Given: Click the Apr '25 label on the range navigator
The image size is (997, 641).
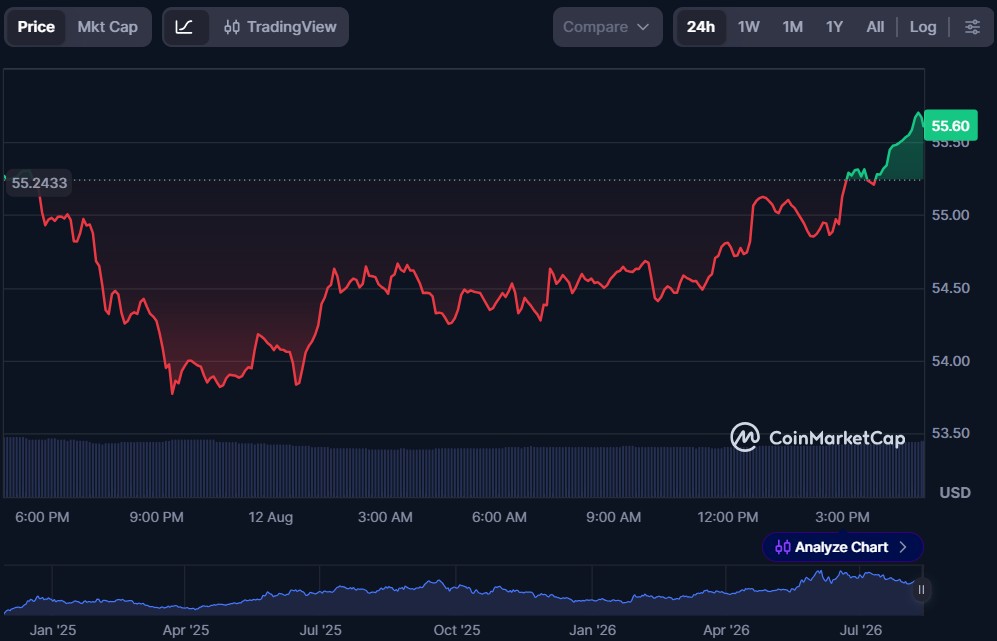Looking at the screenshot, I should click(186, 630).
